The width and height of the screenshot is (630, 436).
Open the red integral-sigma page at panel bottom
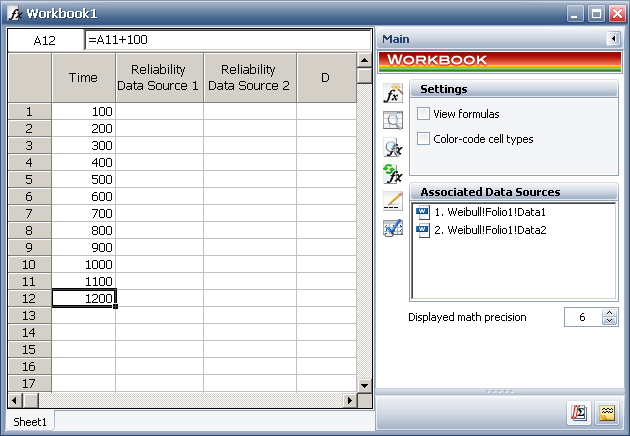tap(579, 412)
